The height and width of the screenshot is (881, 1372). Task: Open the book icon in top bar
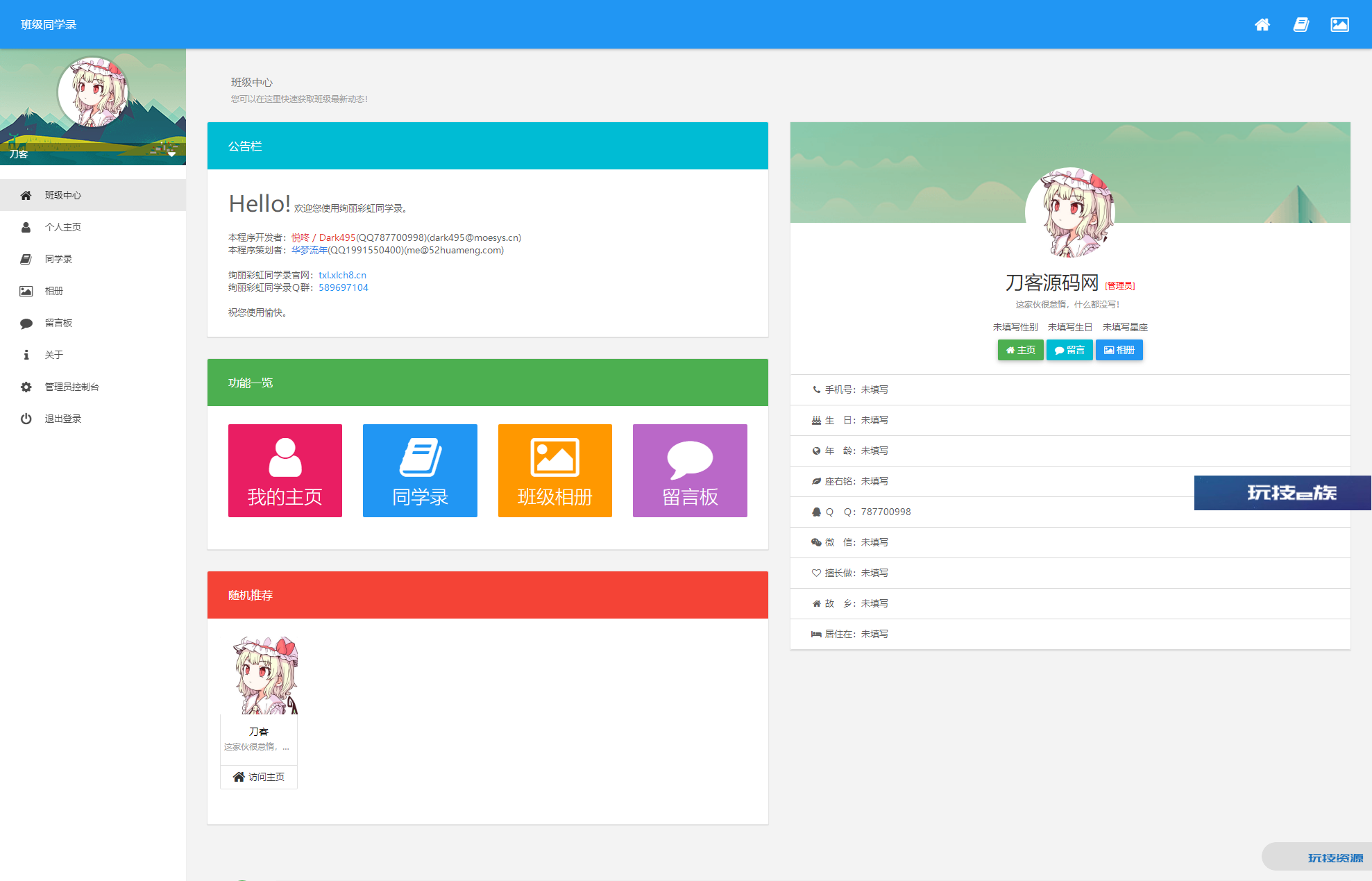click(1301, 25)
